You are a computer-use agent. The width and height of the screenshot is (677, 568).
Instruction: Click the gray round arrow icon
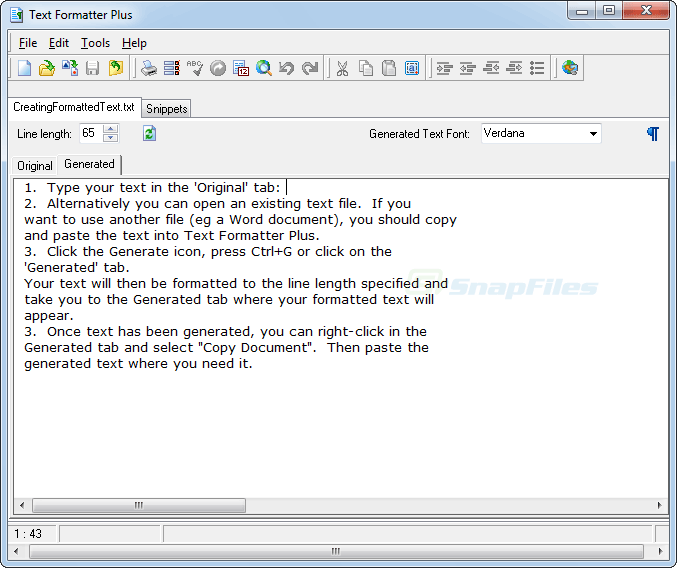coord(218,68)
